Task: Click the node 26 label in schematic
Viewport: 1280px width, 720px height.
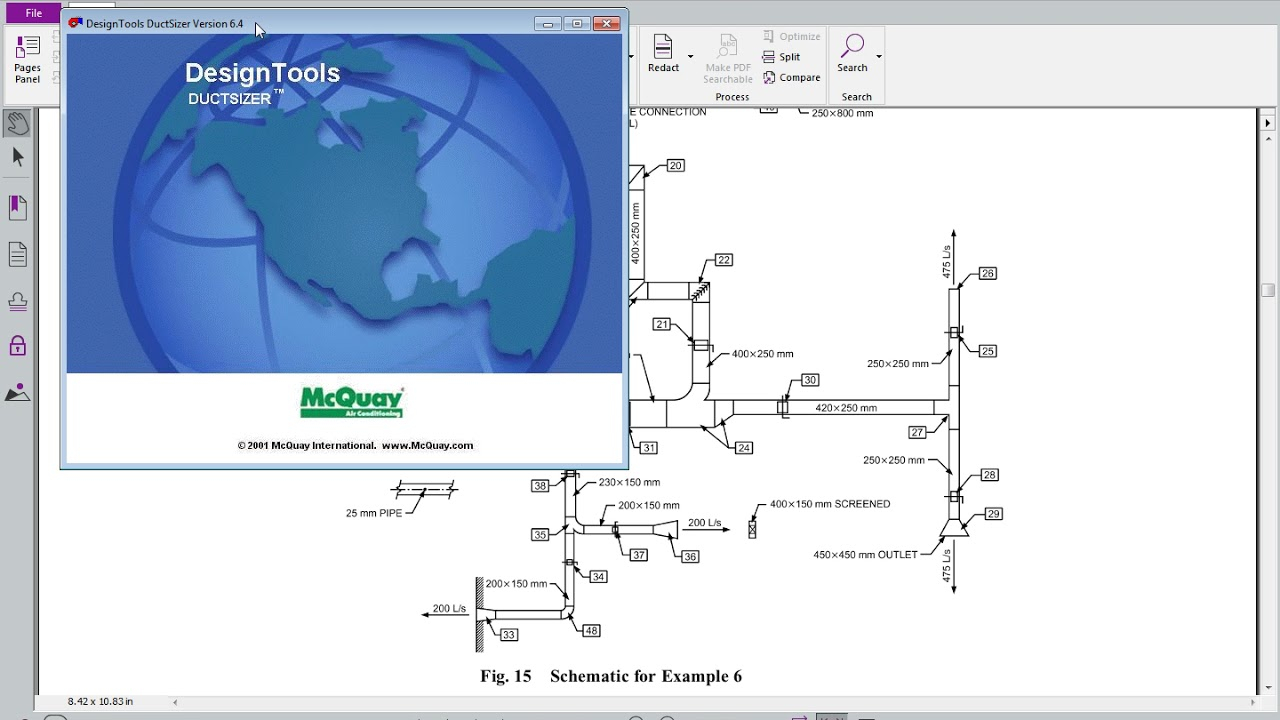Action: point(988,273)
